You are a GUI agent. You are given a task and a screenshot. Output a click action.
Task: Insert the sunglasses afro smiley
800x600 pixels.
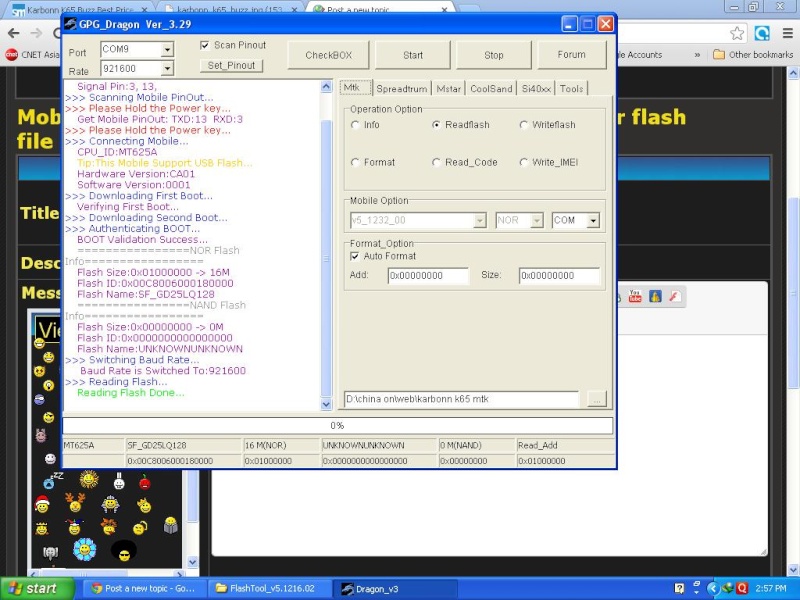click(x=124, y=552)
